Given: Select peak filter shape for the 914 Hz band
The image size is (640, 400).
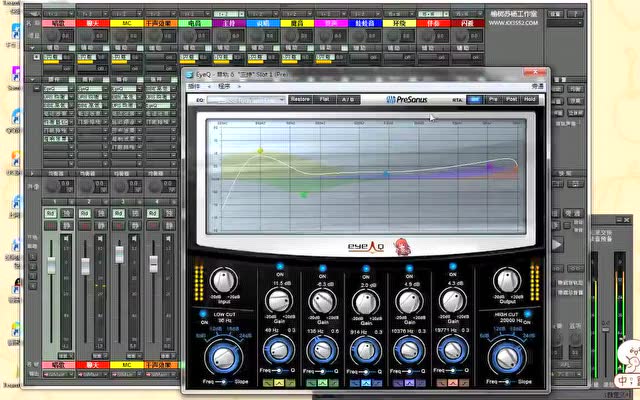Looking at the screenshot, I should pos(366,381).
